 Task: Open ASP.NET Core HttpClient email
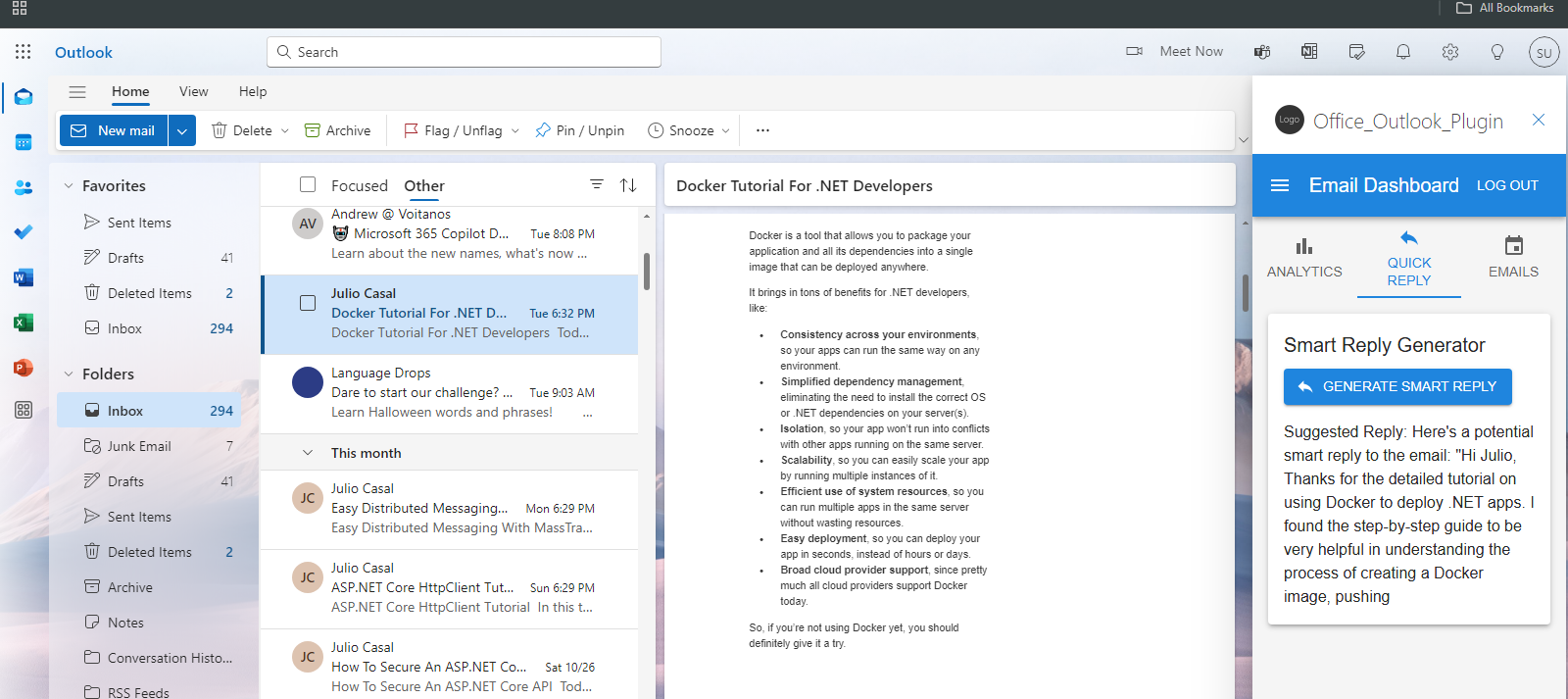450,589
